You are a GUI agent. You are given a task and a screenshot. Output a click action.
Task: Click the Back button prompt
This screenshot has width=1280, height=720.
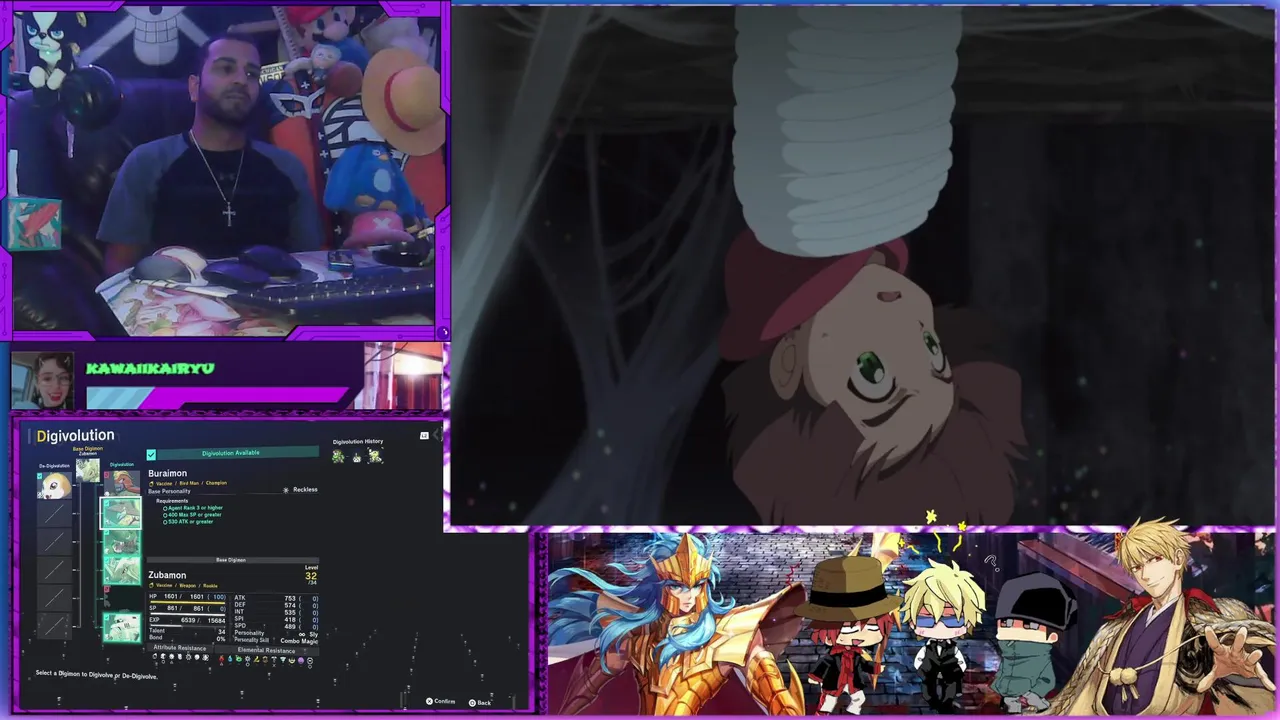(479, 702)
